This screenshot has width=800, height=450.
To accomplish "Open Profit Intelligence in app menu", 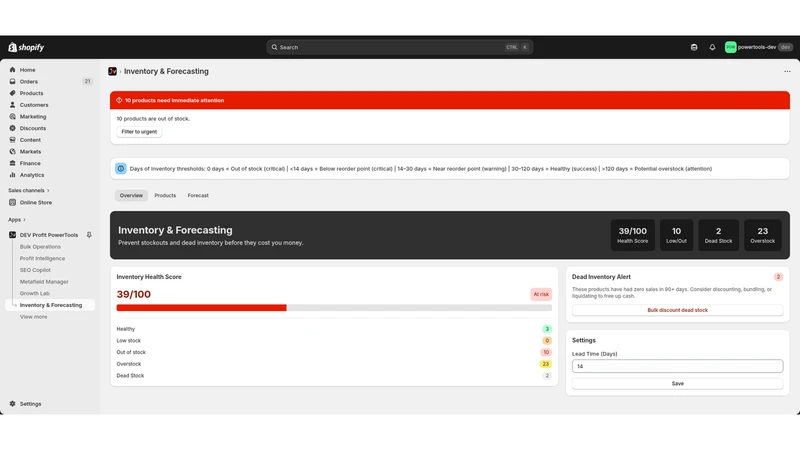I will tap(42, 259).
